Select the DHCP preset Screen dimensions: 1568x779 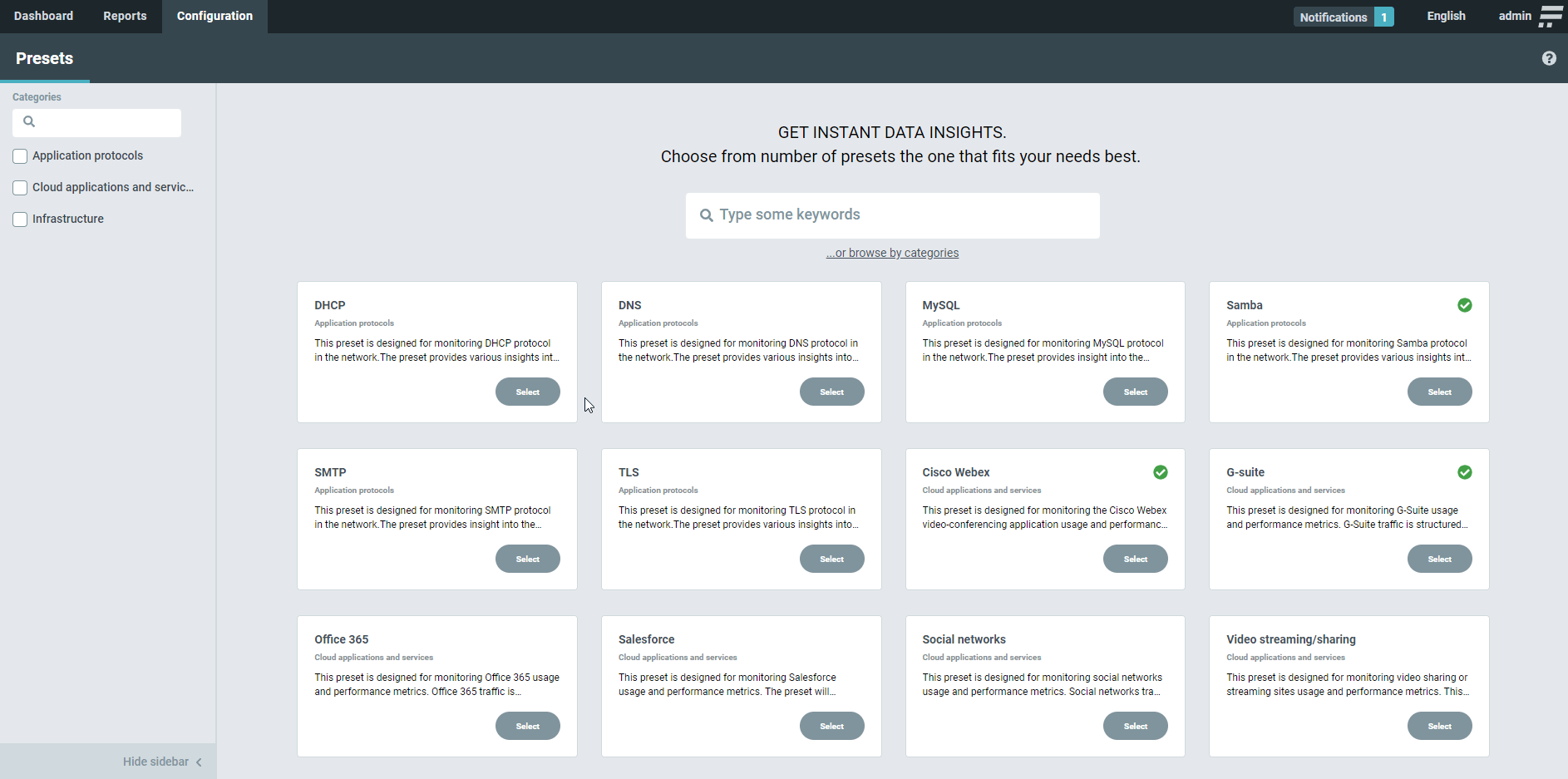[x=527, y=392]
